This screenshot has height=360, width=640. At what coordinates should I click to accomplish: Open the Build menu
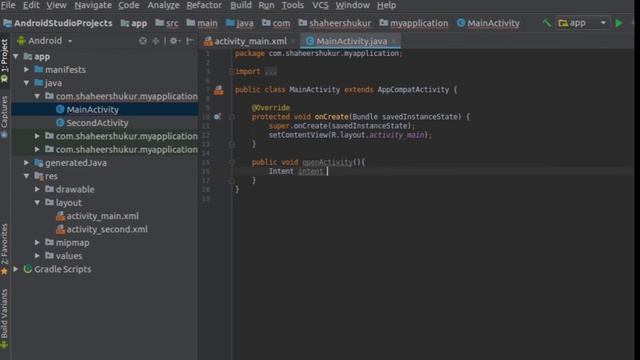pos(241,5)
